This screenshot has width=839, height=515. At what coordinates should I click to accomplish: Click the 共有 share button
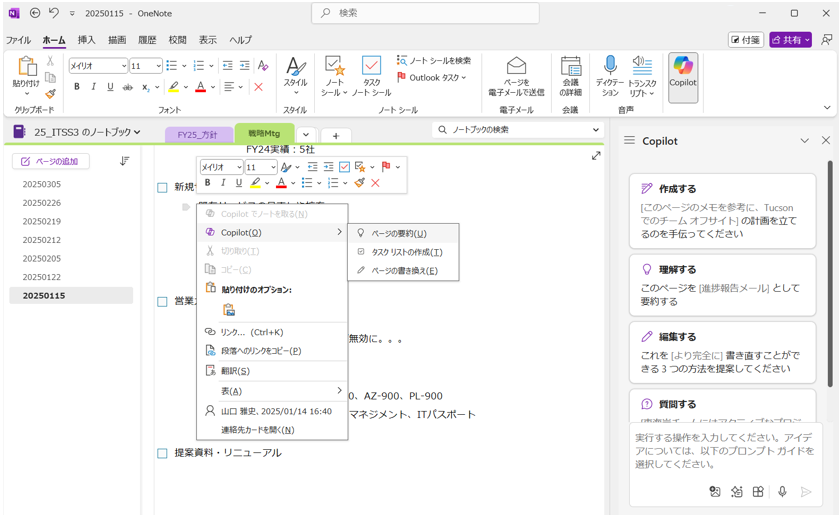790,40
